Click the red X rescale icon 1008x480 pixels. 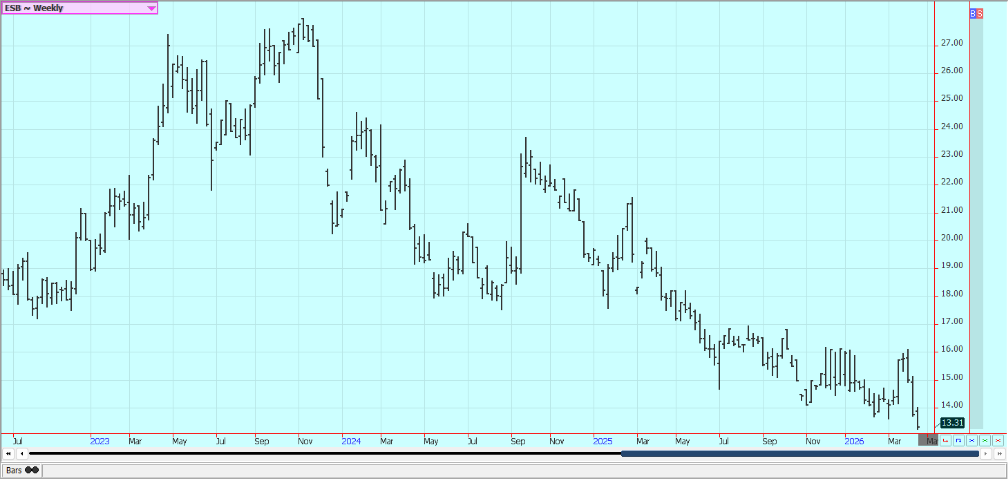(x=997, y=440)
